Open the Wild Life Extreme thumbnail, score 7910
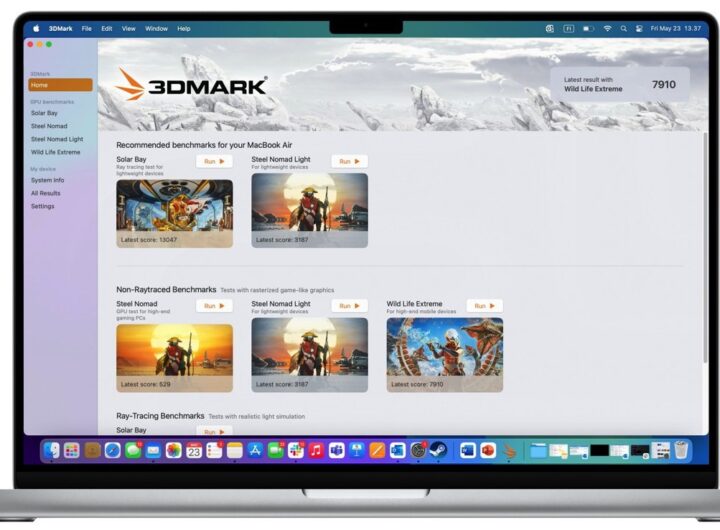Screen dimensions: 720x530 coord(444,355)
